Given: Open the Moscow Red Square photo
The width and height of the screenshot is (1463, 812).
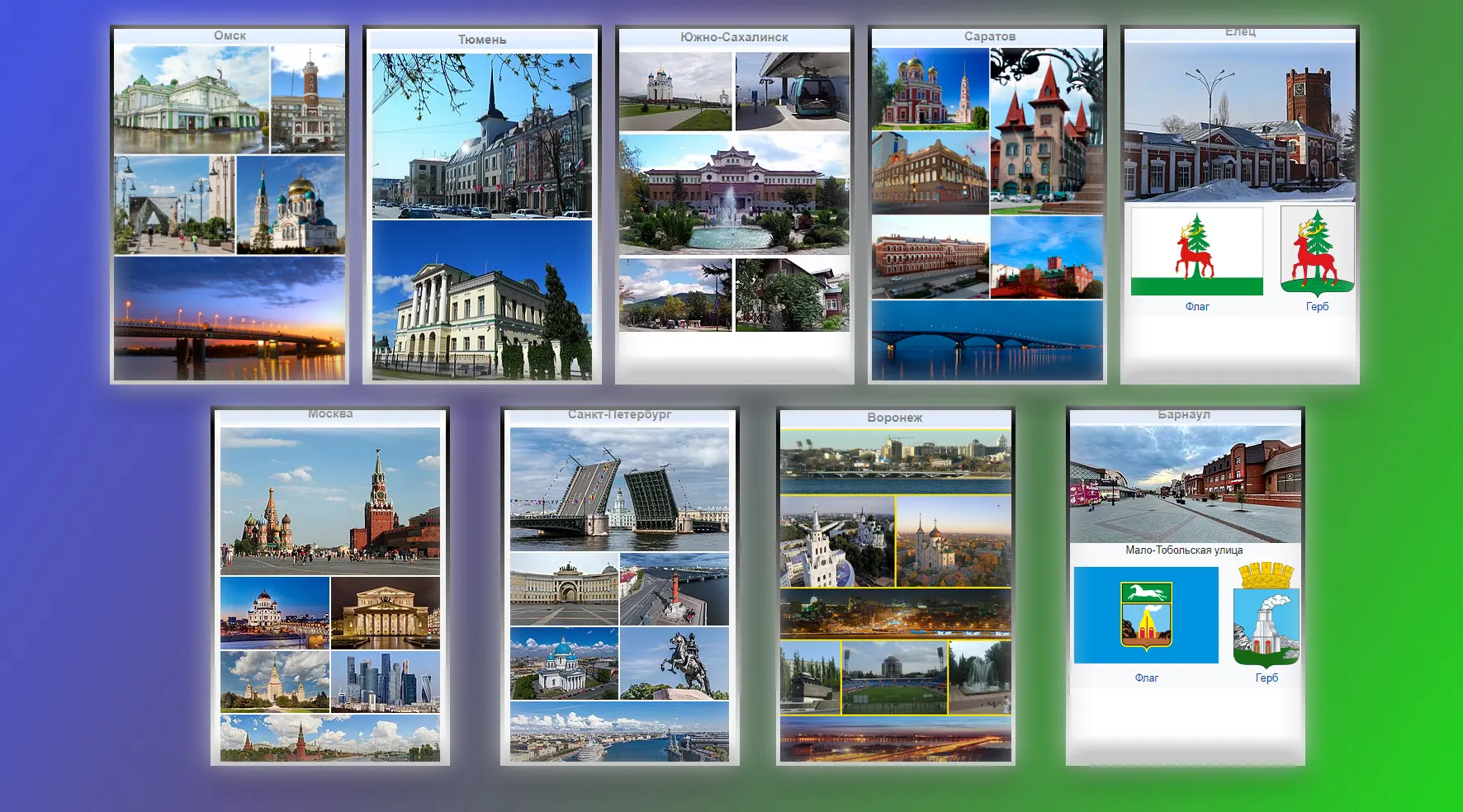Looking at the screenshot, I should coord(329,501).
